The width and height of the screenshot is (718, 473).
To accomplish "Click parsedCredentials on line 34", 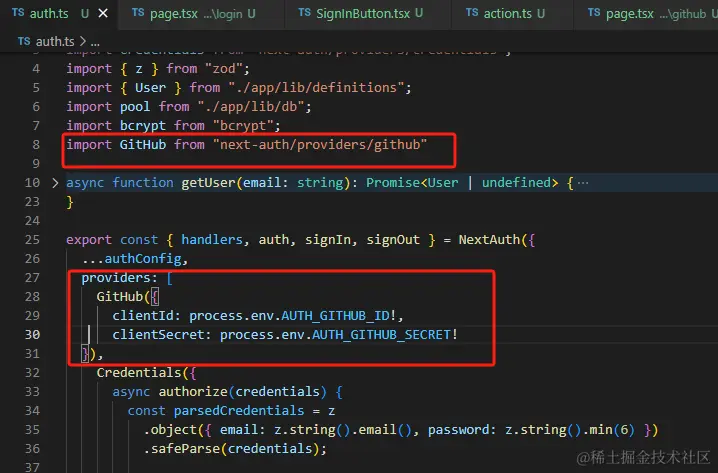I will (x=239, y=411).
